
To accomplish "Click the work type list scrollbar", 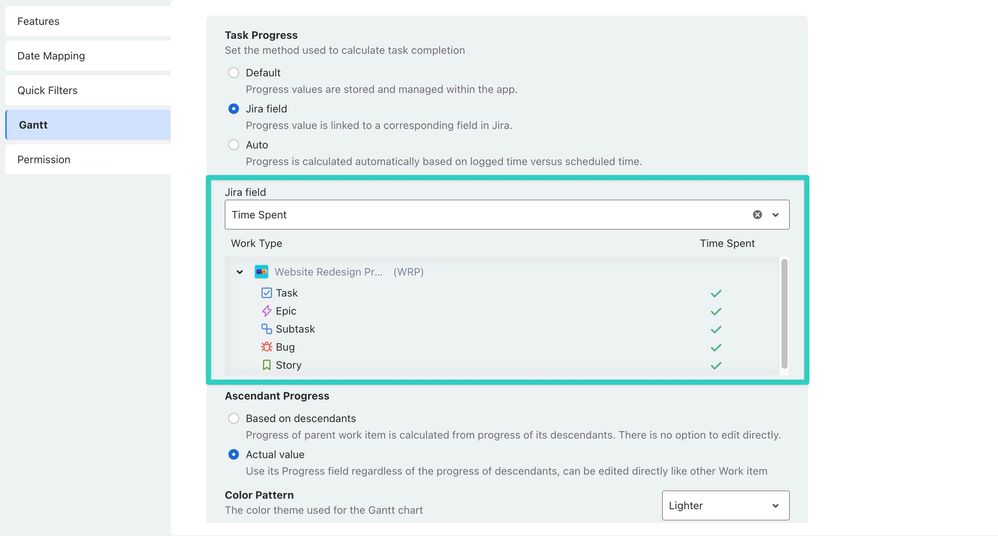I will tap(784, 313).
